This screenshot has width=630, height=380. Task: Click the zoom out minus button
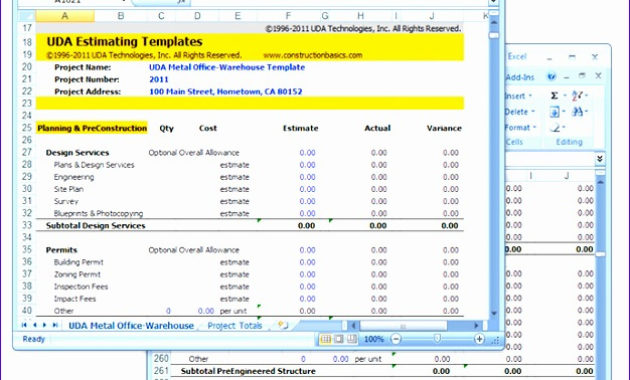coord(396,339)
